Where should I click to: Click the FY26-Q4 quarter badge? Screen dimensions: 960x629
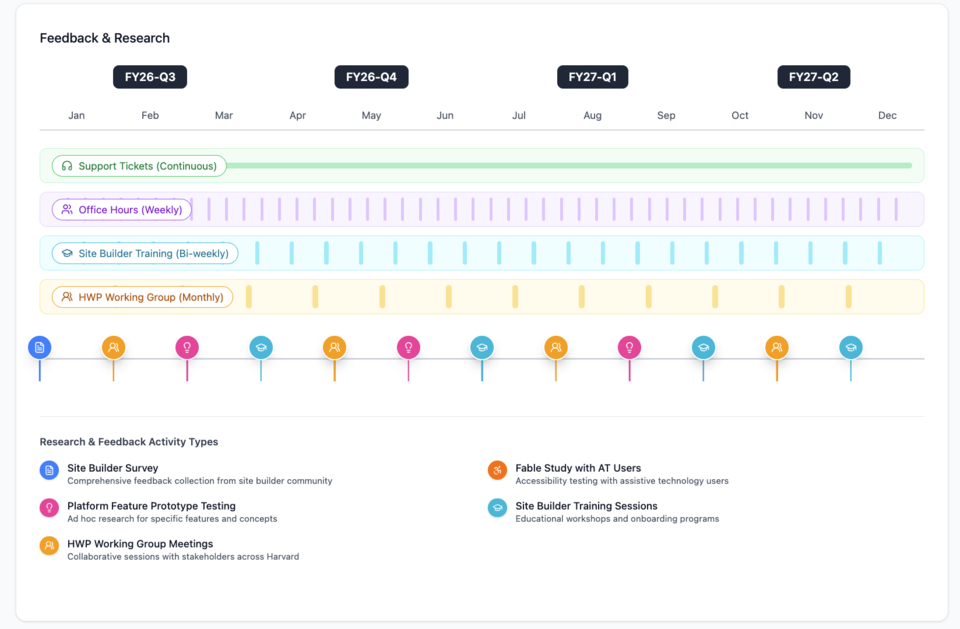point(371,77)
